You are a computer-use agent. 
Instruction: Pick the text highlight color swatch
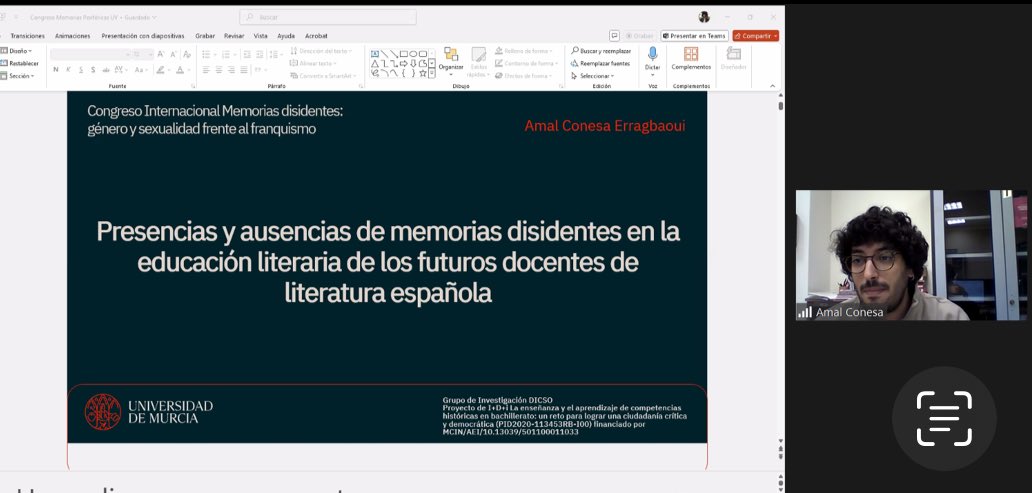point(162,70)
